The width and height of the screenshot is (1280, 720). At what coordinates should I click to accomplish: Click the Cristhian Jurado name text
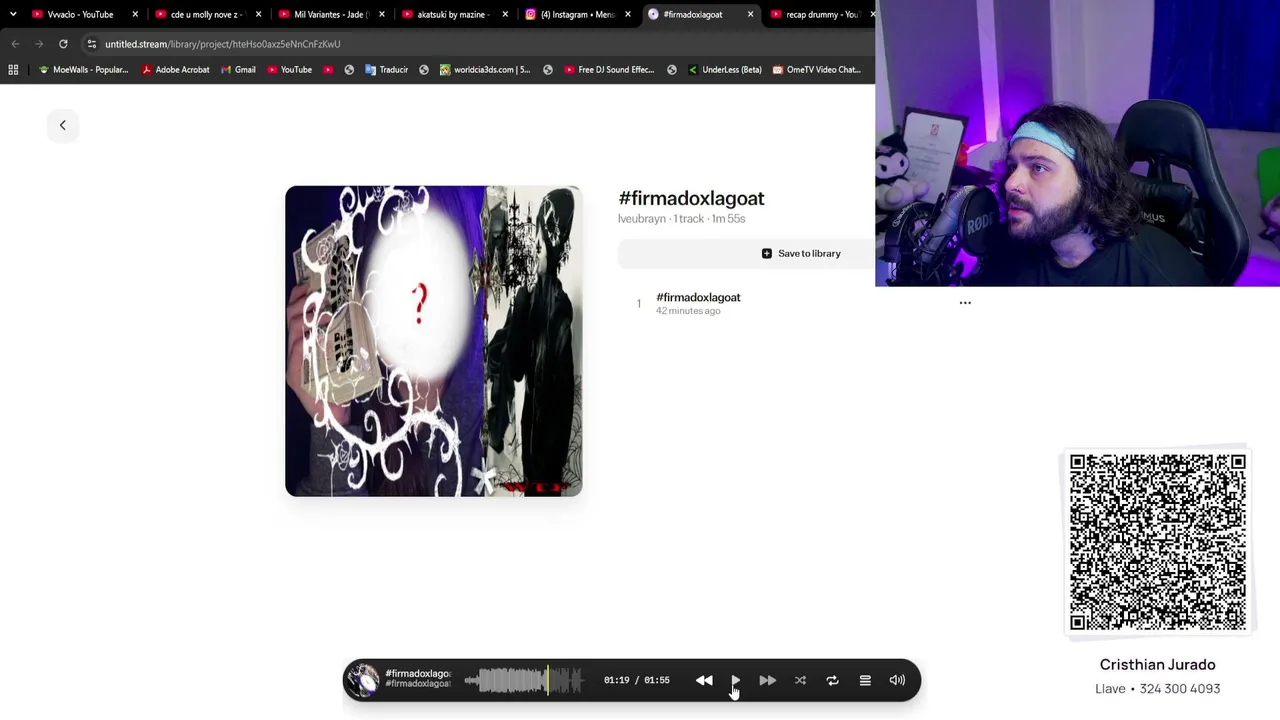point(1158,665)
